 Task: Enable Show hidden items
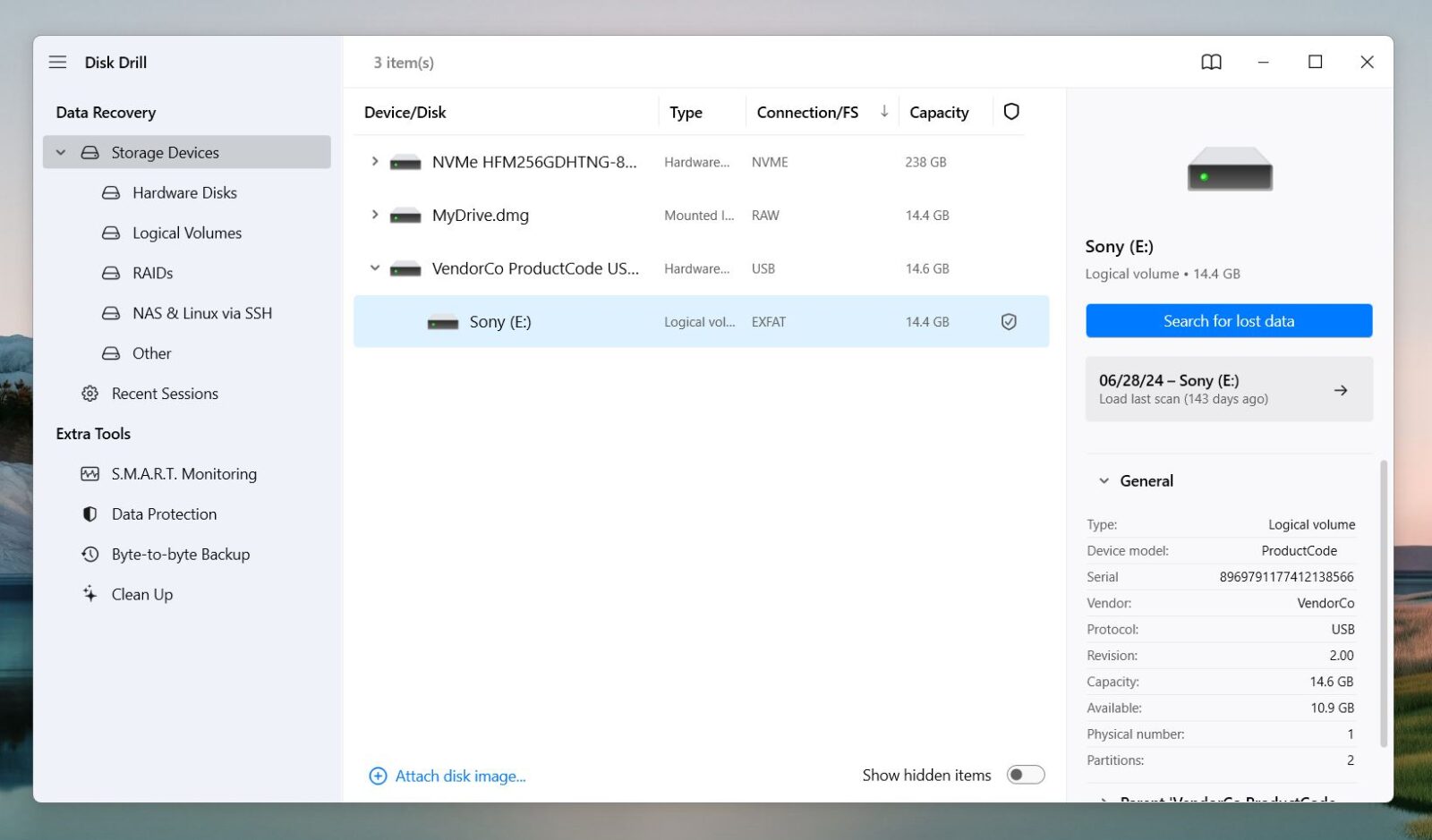pyautogui.click(x=1026, y=775)
